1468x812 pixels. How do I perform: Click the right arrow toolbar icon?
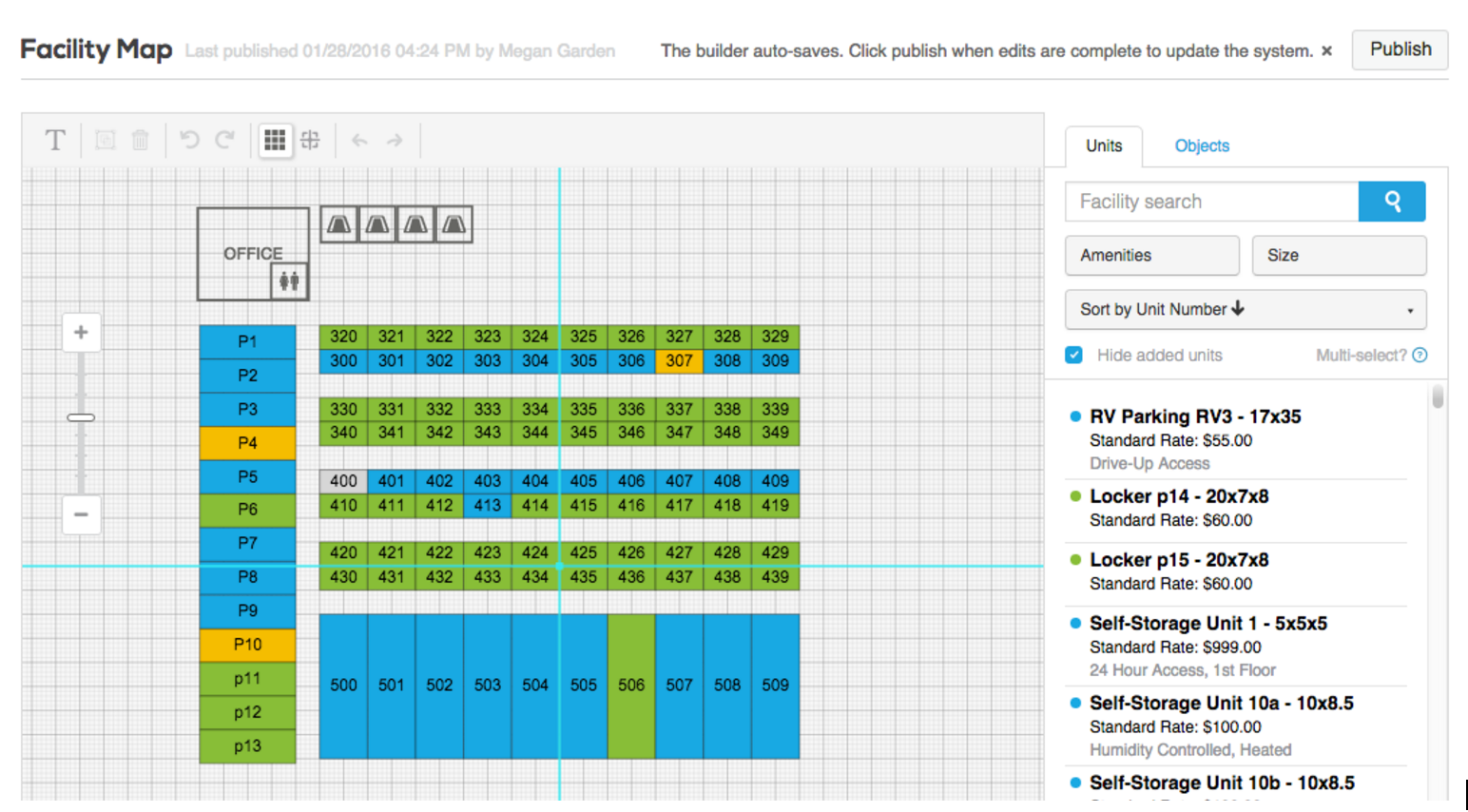point(395,141)
